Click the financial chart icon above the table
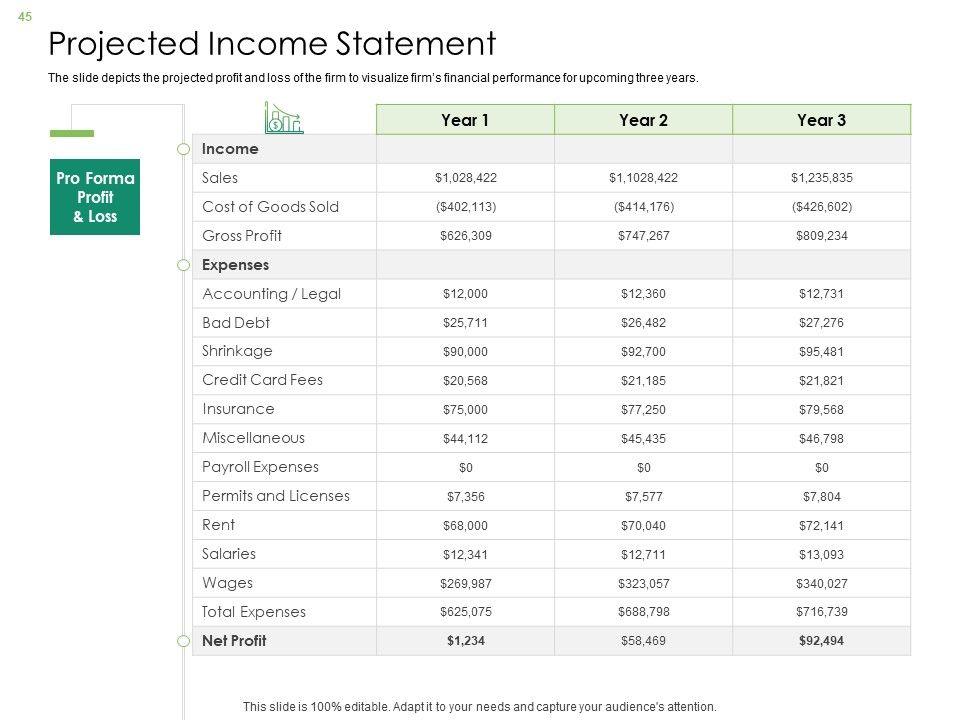Screen dimensions: 960x720 284,118
